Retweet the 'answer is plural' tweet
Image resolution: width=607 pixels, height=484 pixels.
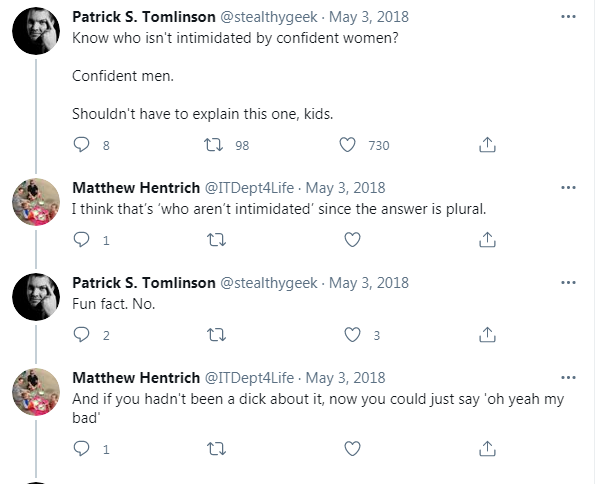click(216, 240)
